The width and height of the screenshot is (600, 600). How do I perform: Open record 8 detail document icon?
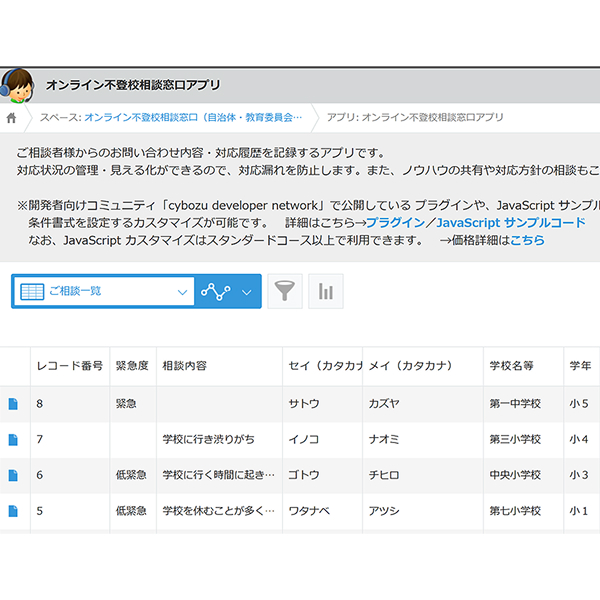pyautogui.click(x=13, y=404)
